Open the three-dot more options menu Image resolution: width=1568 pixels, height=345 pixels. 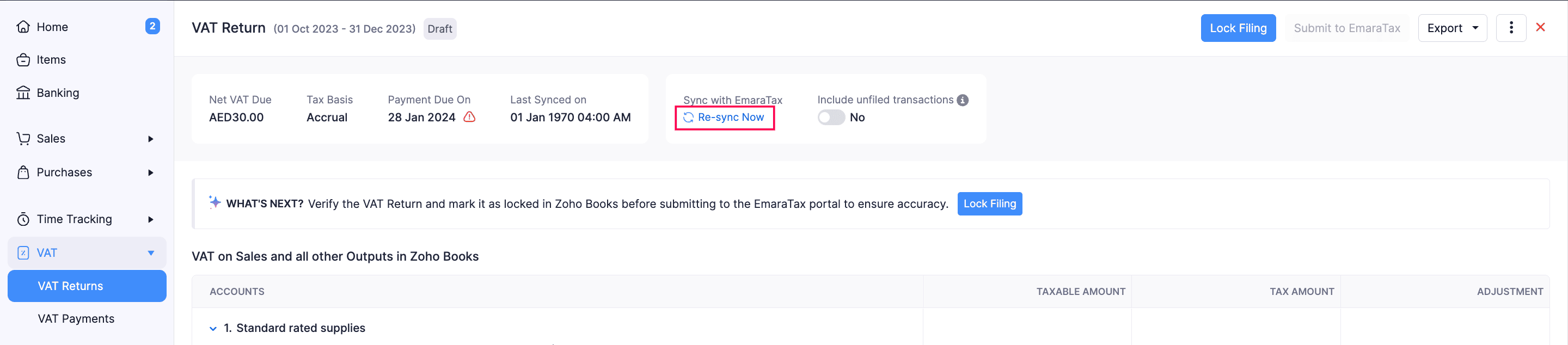tap(1511, 28)
